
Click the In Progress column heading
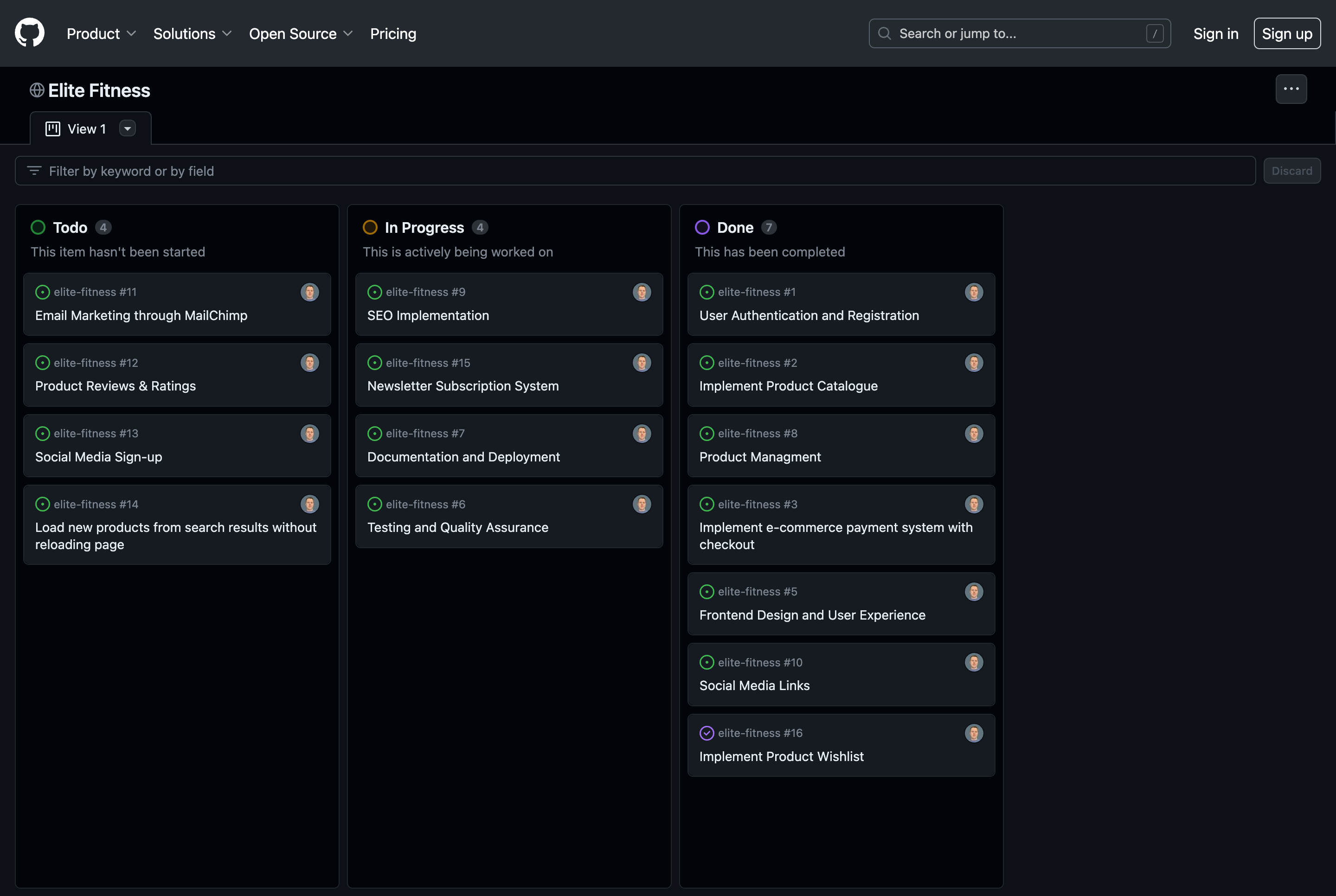pyautogui.click(x=424, y=227)
